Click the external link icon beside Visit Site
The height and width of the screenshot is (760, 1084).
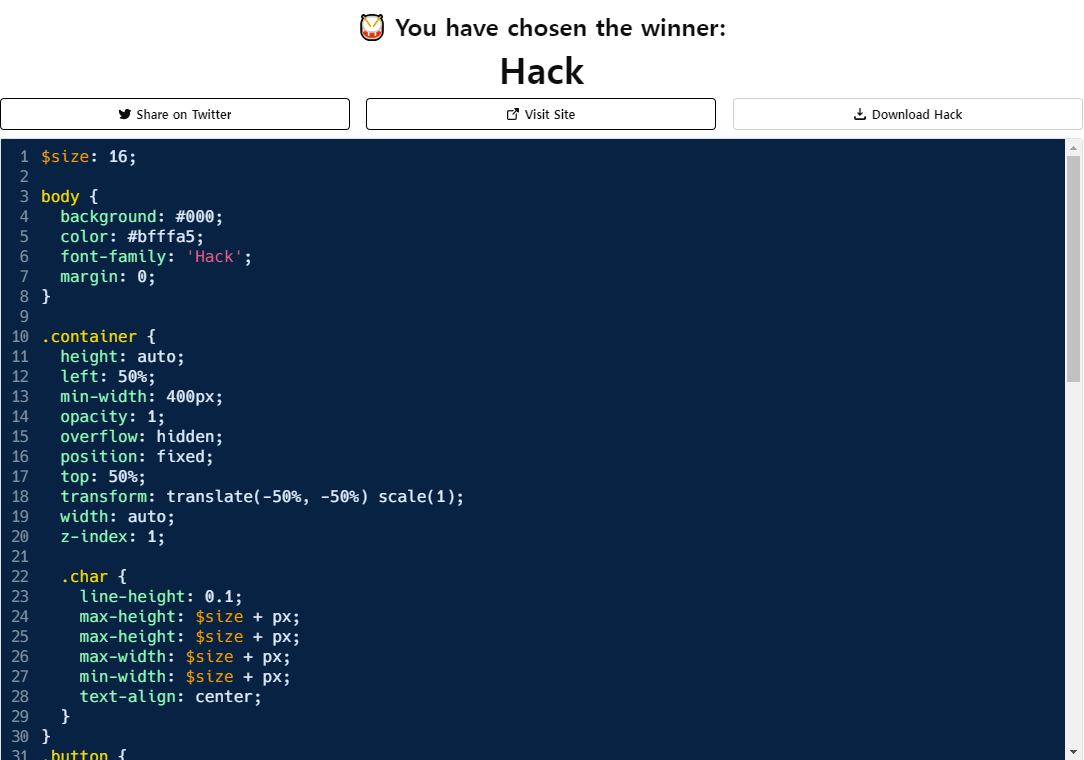[x=513, y=114]
